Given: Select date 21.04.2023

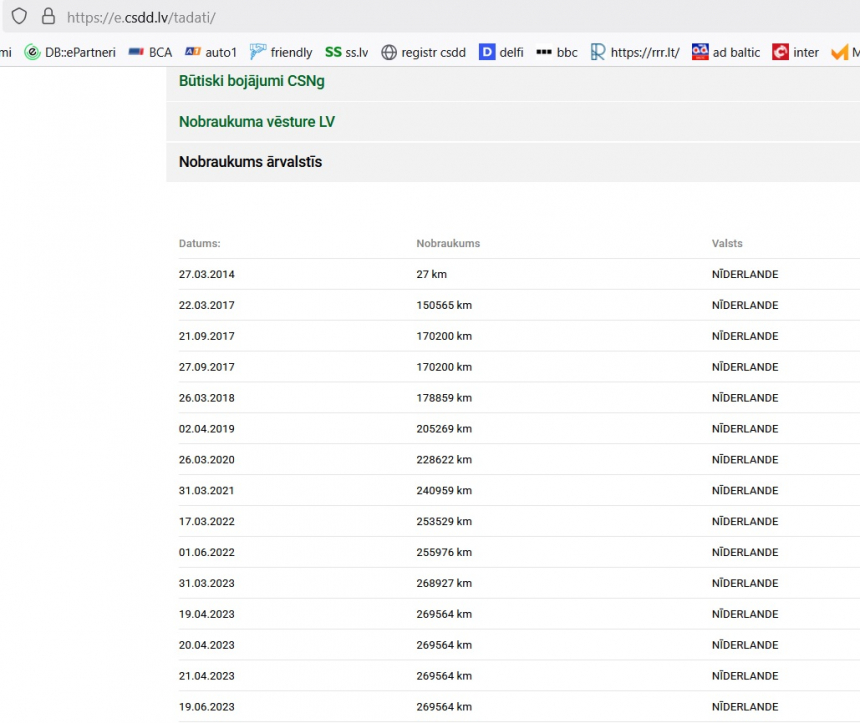Looking at the screenshot, I should pos(207,676).
